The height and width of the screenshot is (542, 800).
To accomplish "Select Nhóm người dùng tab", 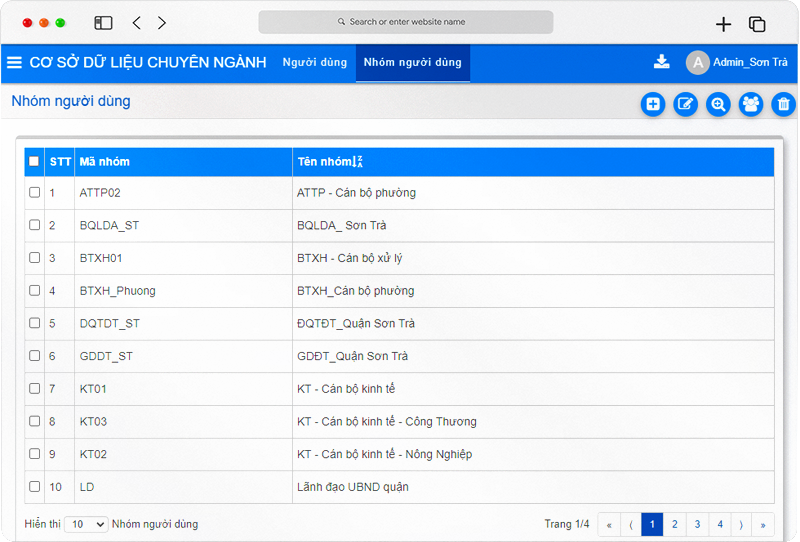I will (x=412, y=62).
